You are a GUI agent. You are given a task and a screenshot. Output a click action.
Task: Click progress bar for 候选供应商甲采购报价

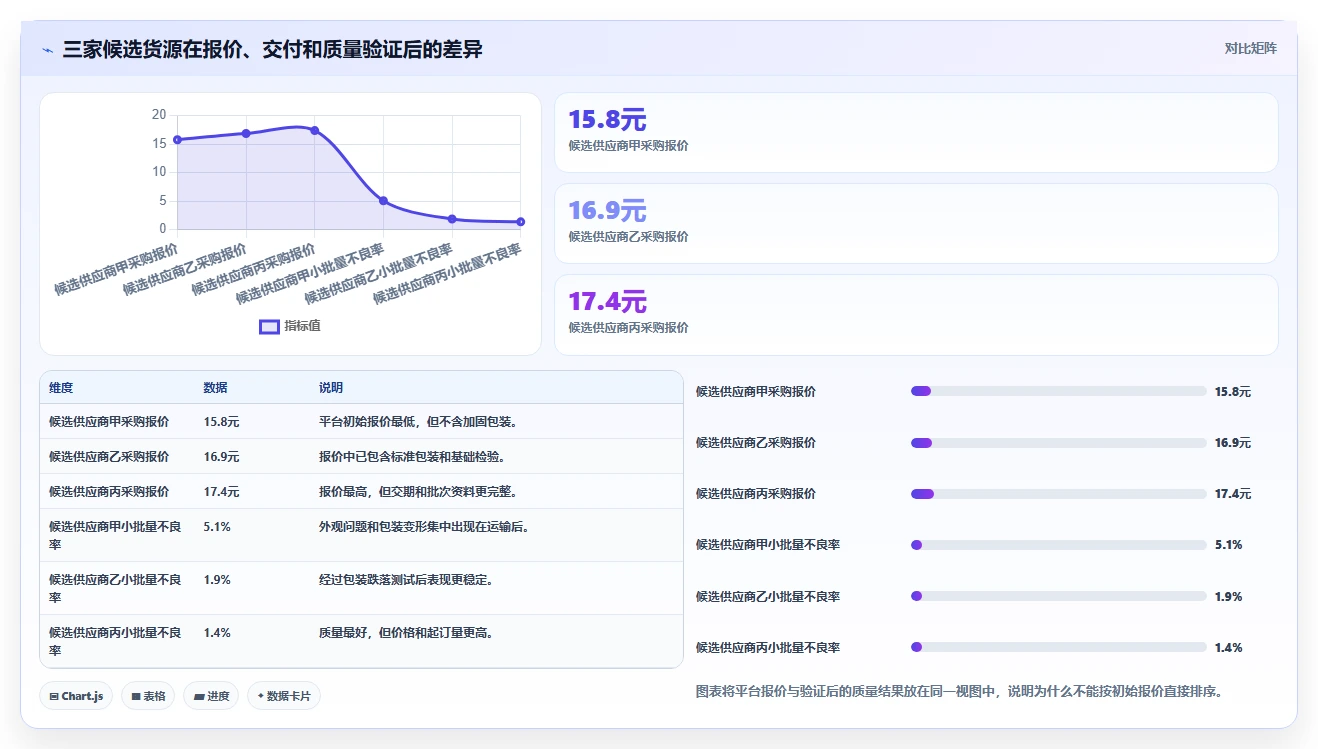1058,392
